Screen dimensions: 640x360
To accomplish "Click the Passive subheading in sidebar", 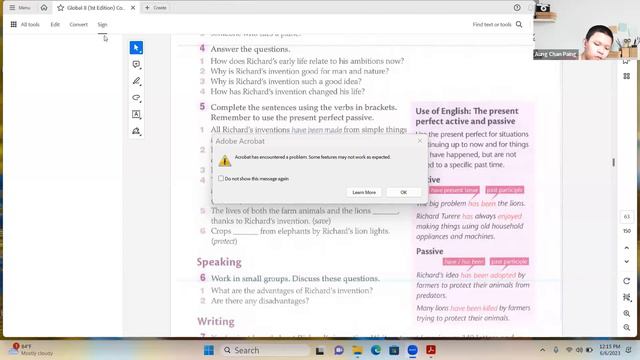I will 430,251.
